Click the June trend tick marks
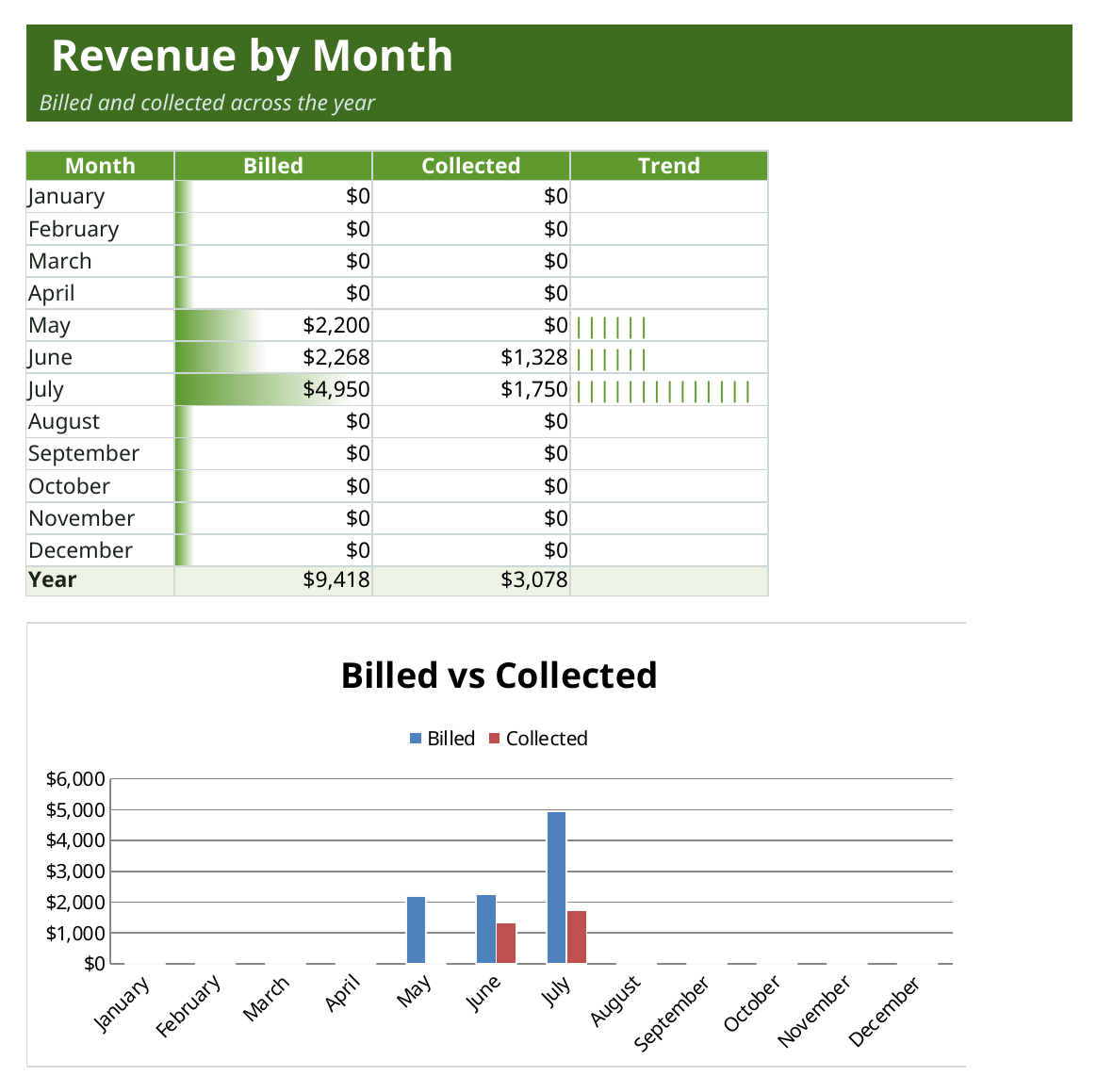This screenshot has width=1097, height=1092. click(x=612, y=360)
